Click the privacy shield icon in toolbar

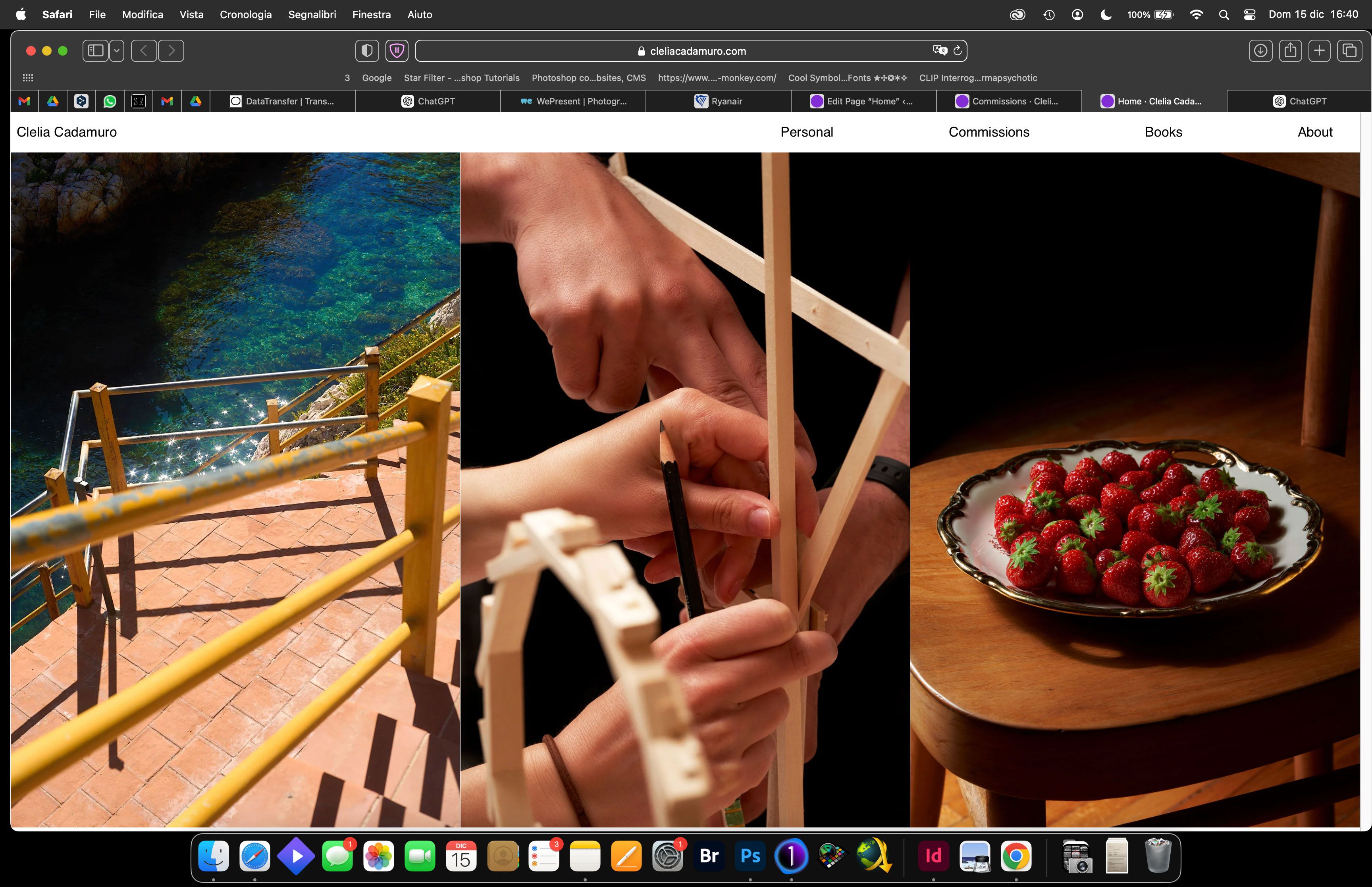367,51
